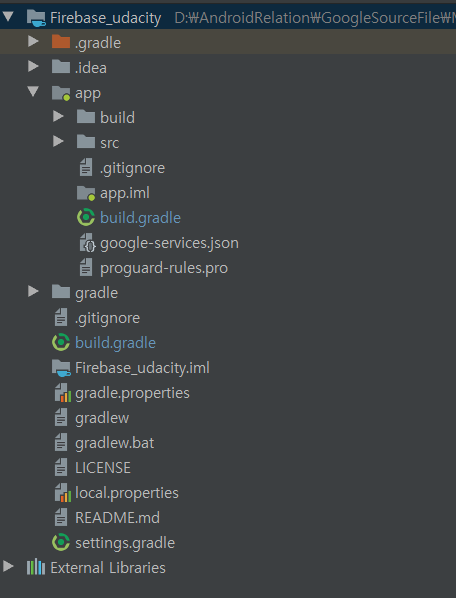456x598 pixels.
Task: Select the gradle folder name
Action: click(x=96, y=293)
